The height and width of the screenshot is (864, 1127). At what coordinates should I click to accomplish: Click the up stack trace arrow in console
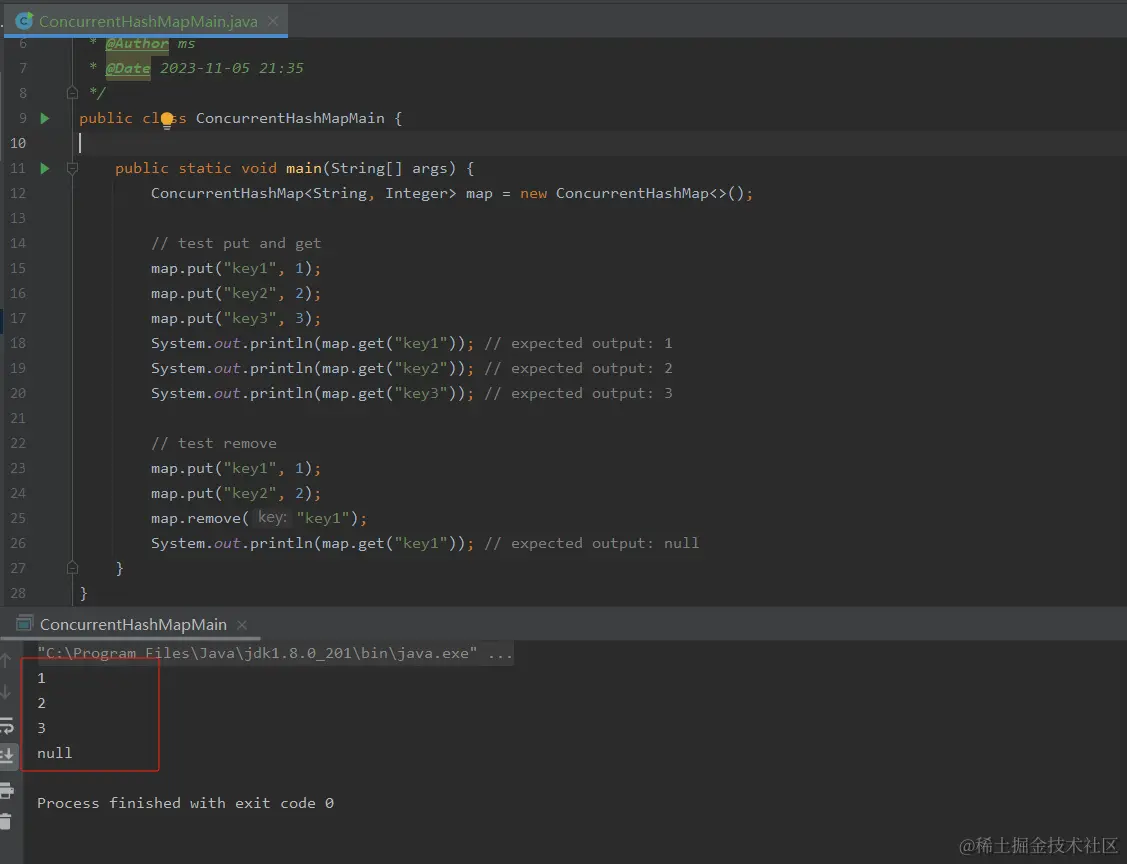[6, 660]
